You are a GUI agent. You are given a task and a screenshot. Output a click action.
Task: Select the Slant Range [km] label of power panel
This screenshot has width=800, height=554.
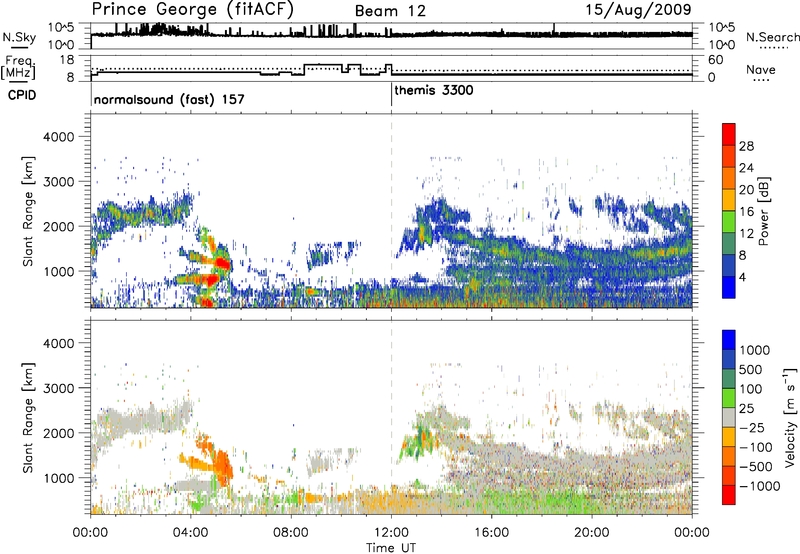28,211
